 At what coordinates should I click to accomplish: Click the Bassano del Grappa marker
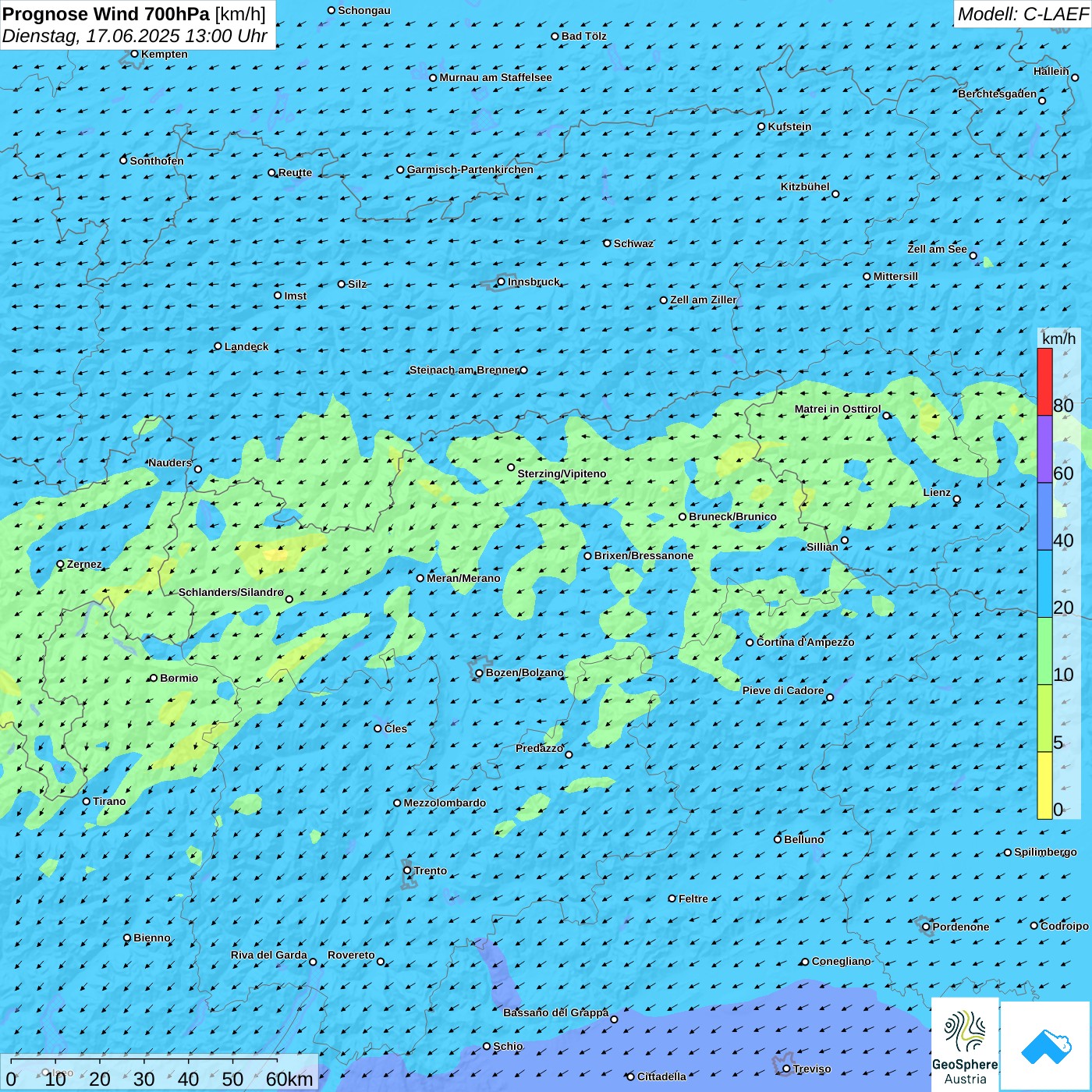(614, 1019)
